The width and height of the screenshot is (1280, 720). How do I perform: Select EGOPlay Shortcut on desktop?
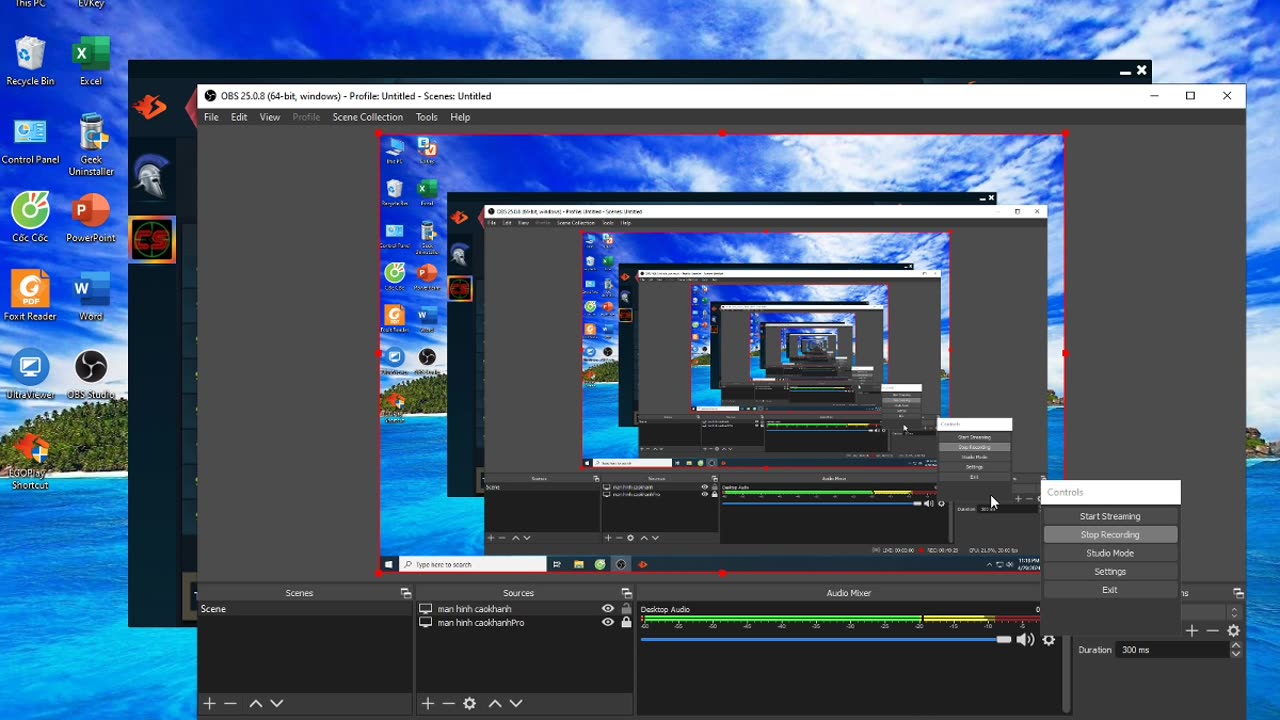click(30, 460)
